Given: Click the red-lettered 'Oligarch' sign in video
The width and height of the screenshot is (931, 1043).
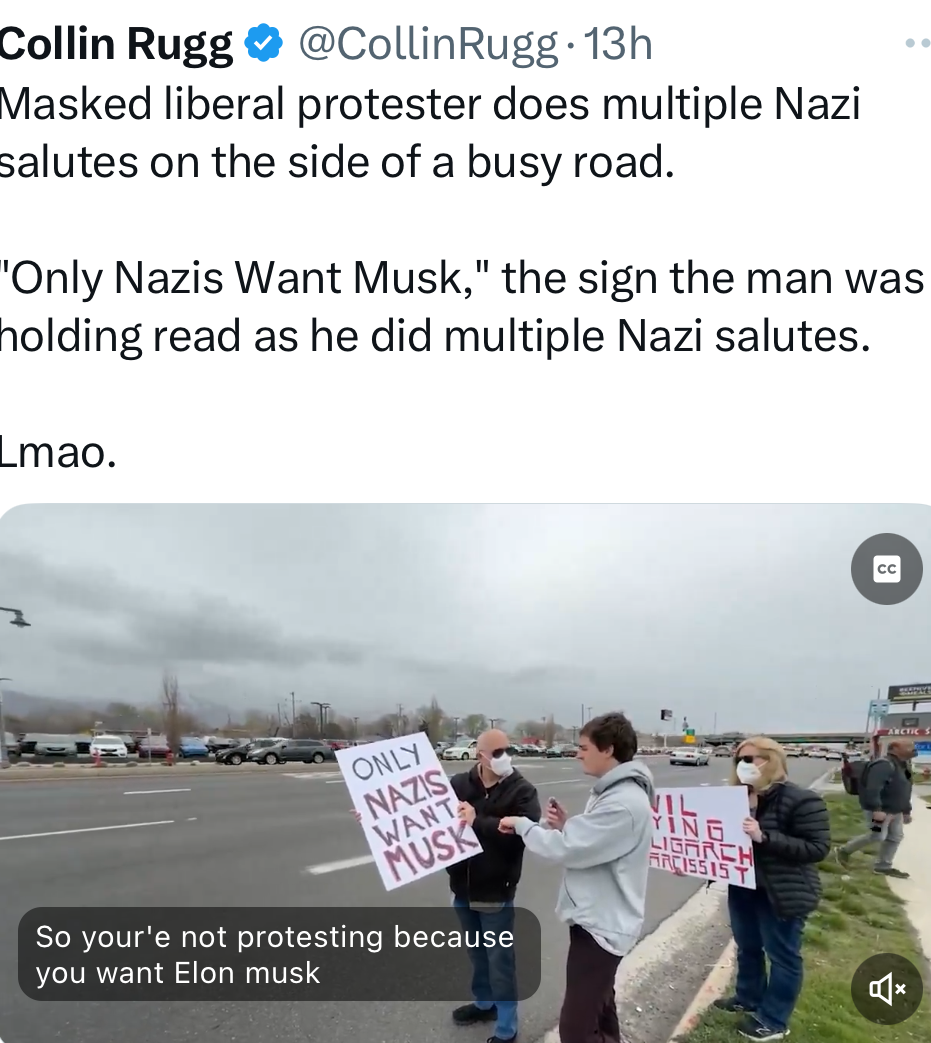Looking at the screenshot, I should click(704, 837).
